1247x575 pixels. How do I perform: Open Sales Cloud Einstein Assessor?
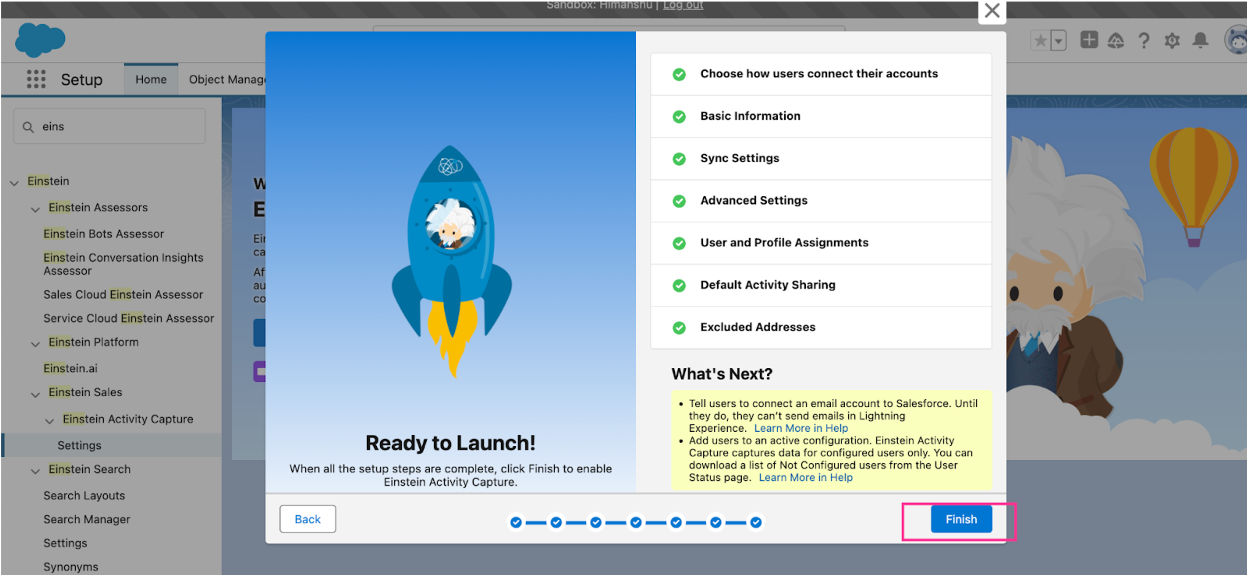123,294
